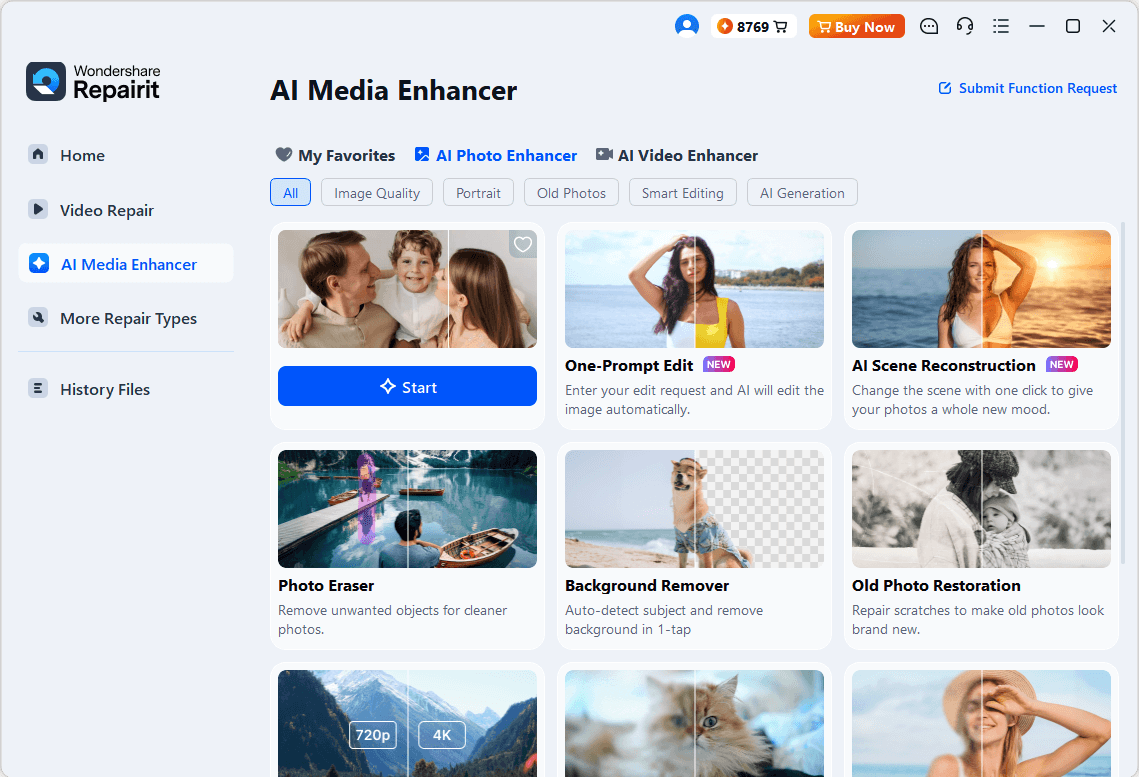Click the Buy Now button
This screenshot has height=777, width=1139.
pos(856,27)
